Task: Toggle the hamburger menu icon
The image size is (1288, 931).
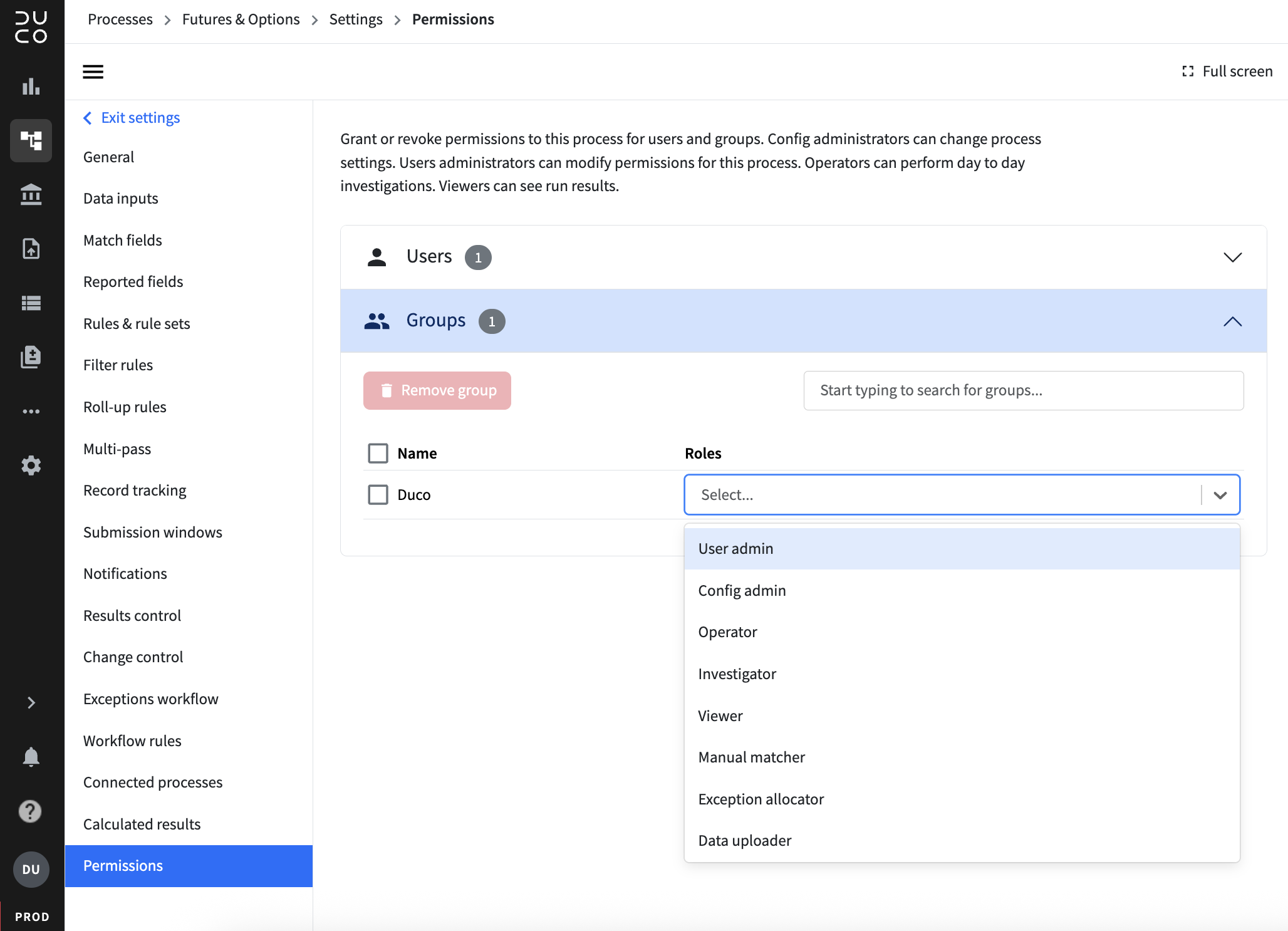Action: pos(93,71)
